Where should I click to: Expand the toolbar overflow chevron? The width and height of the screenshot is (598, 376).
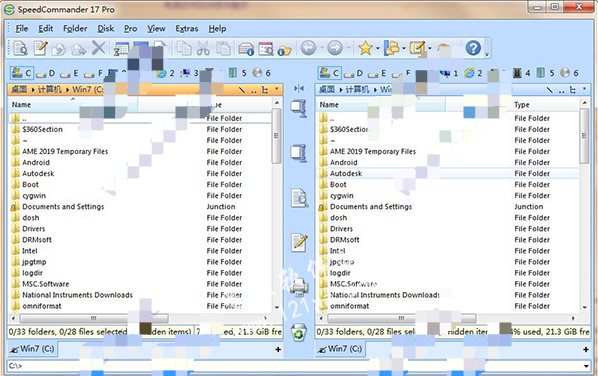tap(487, 55)
